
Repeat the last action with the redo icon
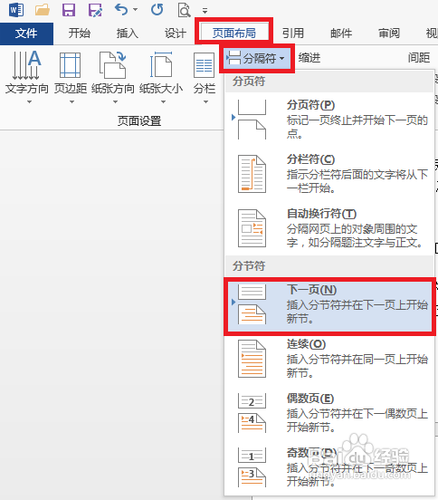point(157,9)
